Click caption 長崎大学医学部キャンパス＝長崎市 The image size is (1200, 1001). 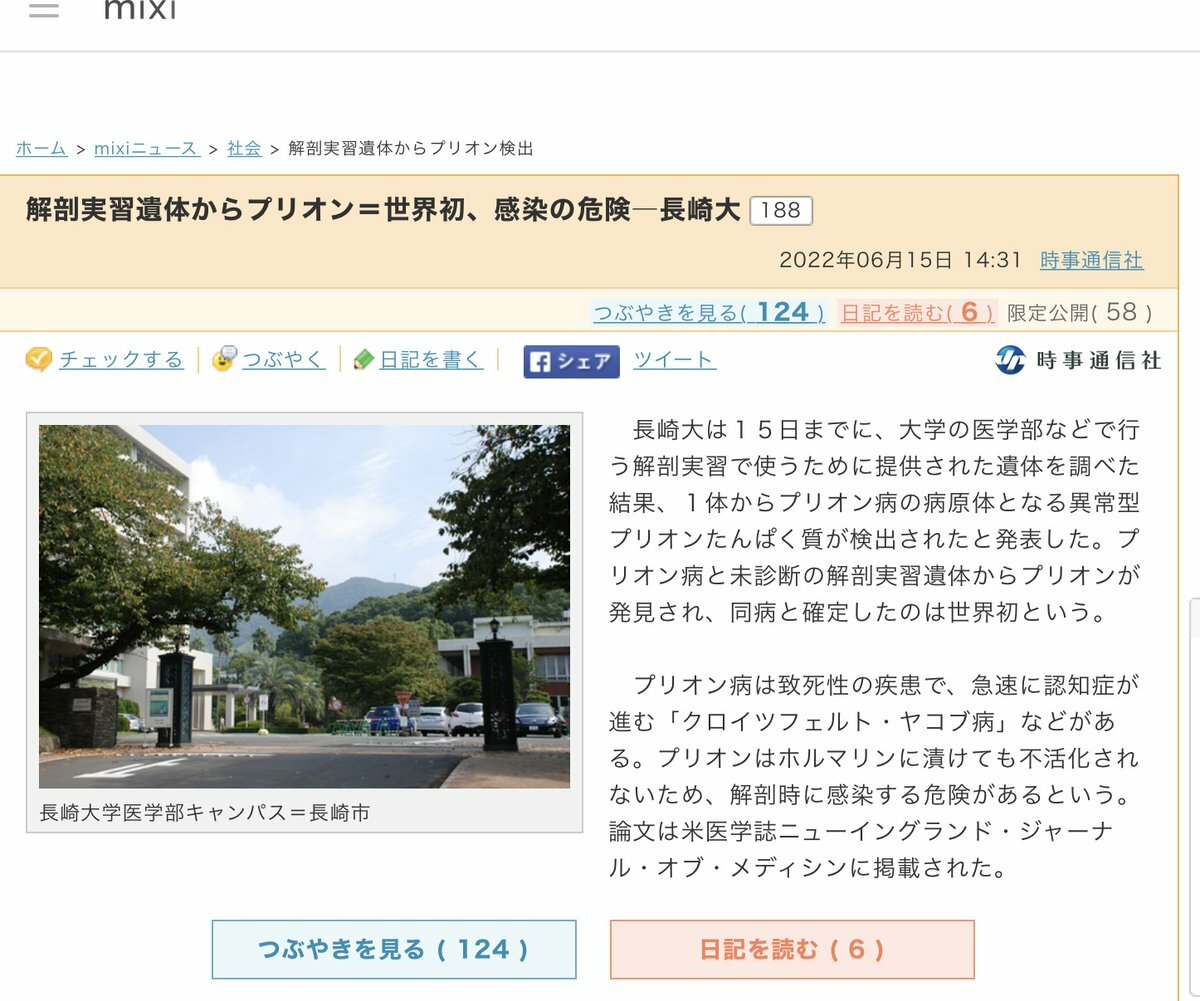tap(205, 813)
